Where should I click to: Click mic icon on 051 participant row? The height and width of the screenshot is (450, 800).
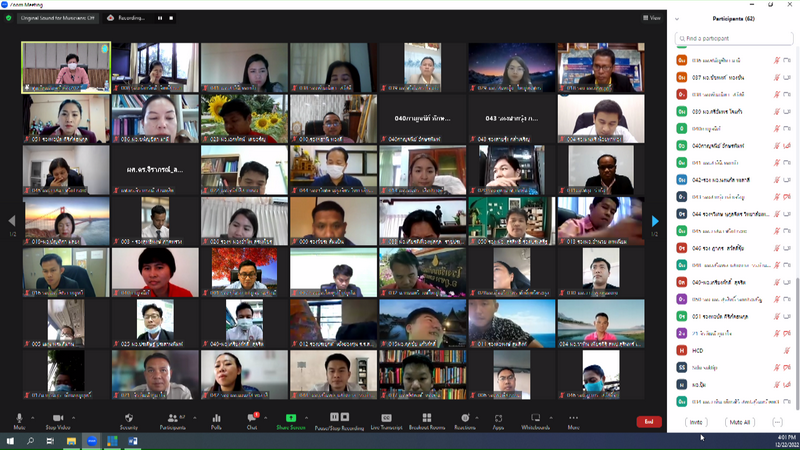pyautogui.click(x=776, y=316)
